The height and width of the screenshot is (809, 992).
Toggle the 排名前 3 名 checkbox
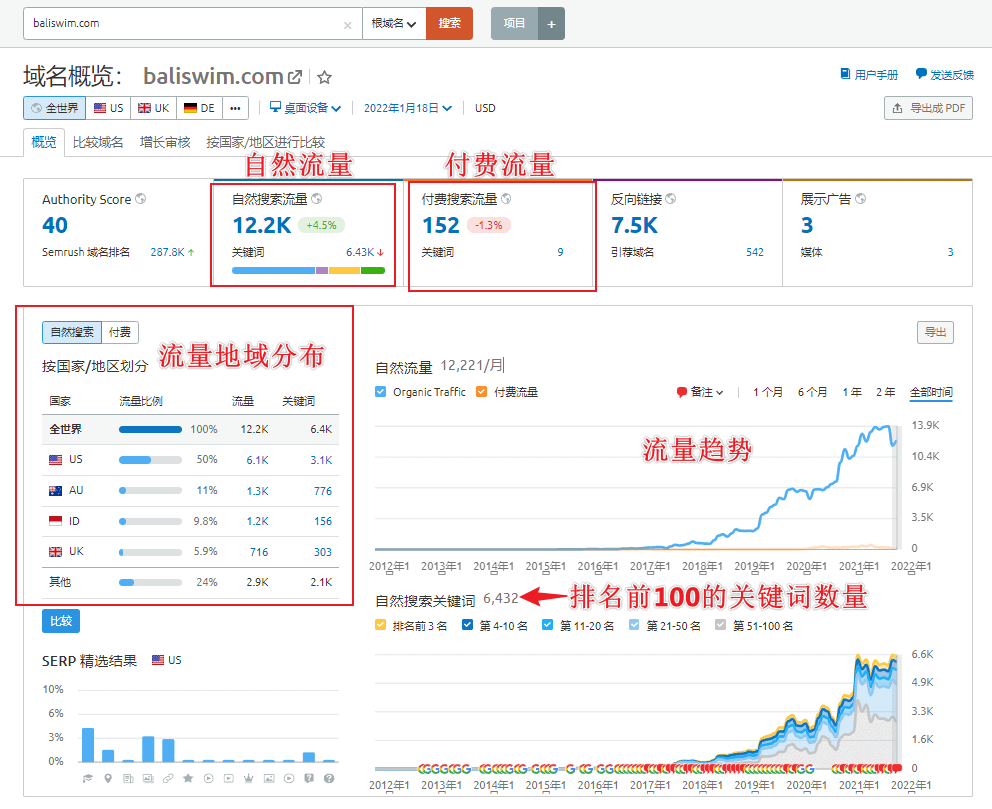pyautogui.click(x=381, y=626)
